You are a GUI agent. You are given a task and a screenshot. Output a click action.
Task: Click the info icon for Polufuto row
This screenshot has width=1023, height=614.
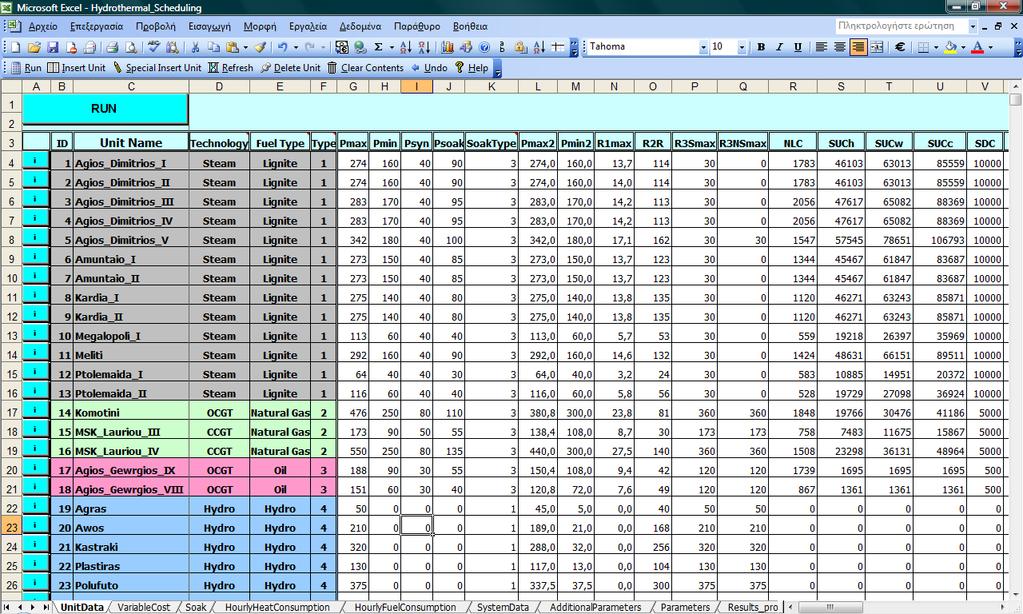pyautogui.click(x=36, y=583)
